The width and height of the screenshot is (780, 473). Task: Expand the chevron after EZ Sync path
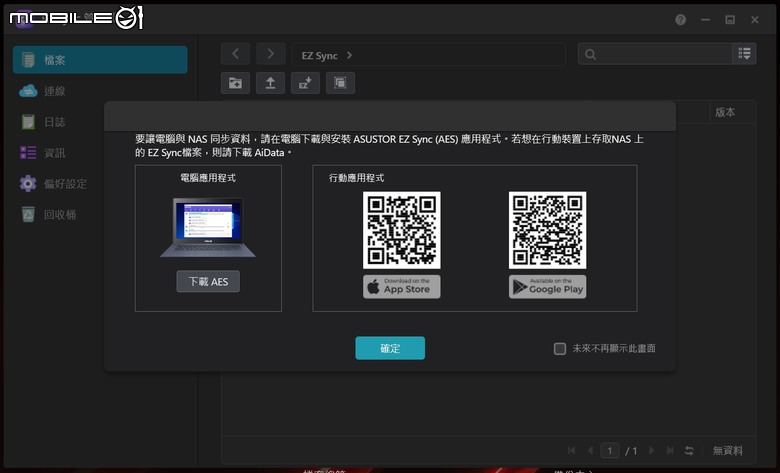tap(350, 55)
